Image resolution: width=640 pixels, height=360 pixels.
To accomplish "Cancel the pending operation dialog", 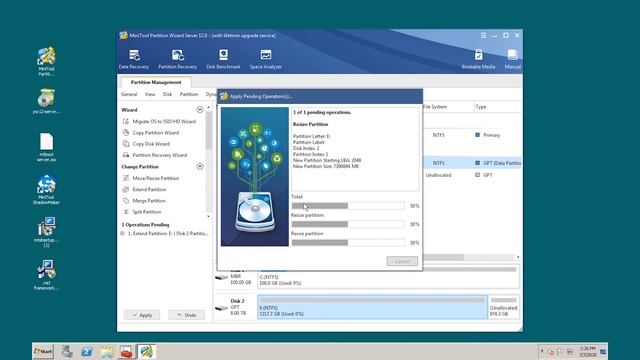I will [402, 261].
